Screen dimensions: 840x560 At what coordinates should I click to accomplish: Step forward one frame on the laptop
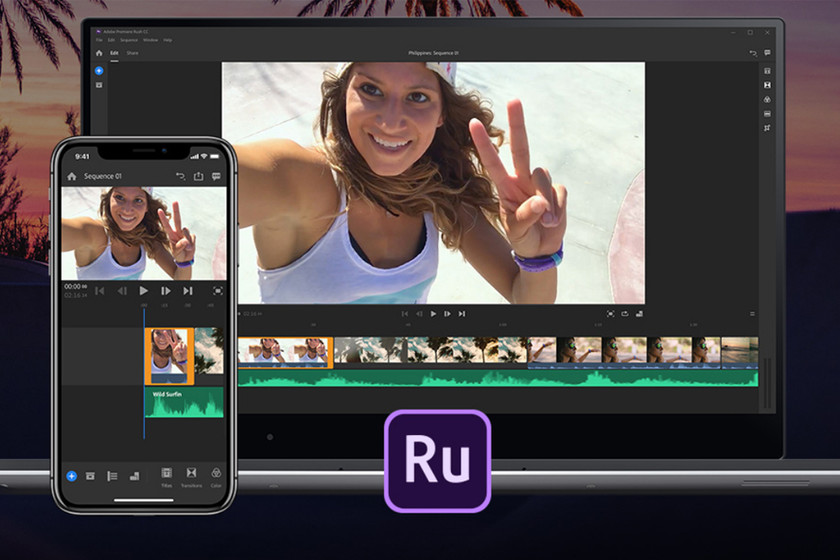pos(447,314)
